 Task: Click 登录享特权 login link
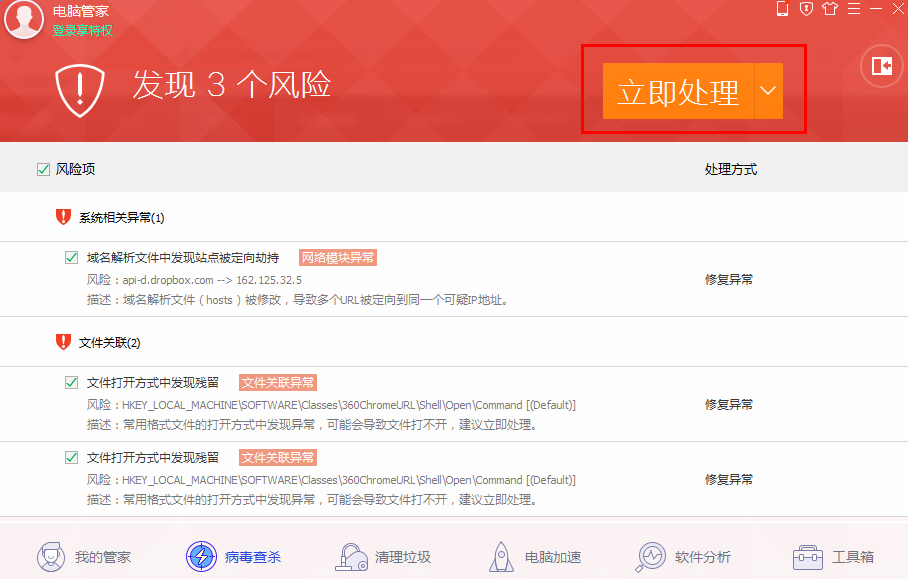pyautogui.click(x=83, y=31)
